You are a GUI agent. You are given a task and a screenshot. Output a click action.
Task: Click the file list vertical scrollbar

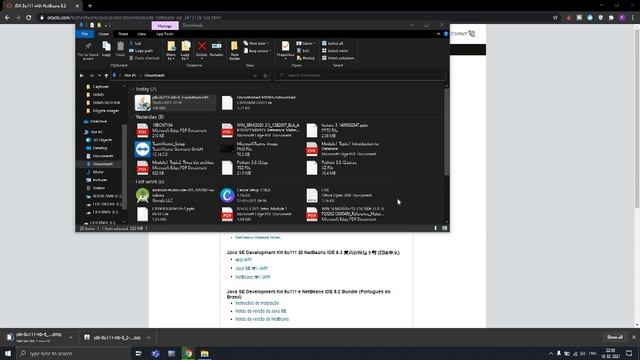pyautogui.click(x=447, y=131)
